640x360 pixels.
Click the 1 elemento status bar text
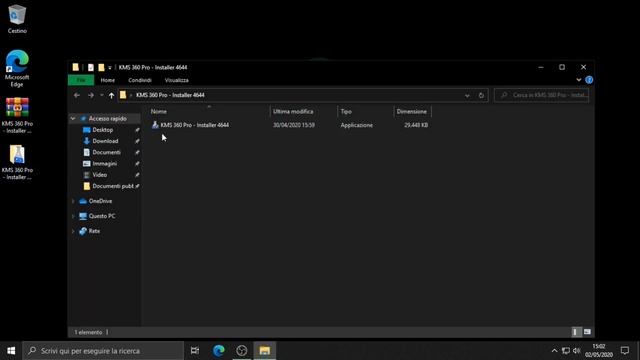(x=88, y=332)
